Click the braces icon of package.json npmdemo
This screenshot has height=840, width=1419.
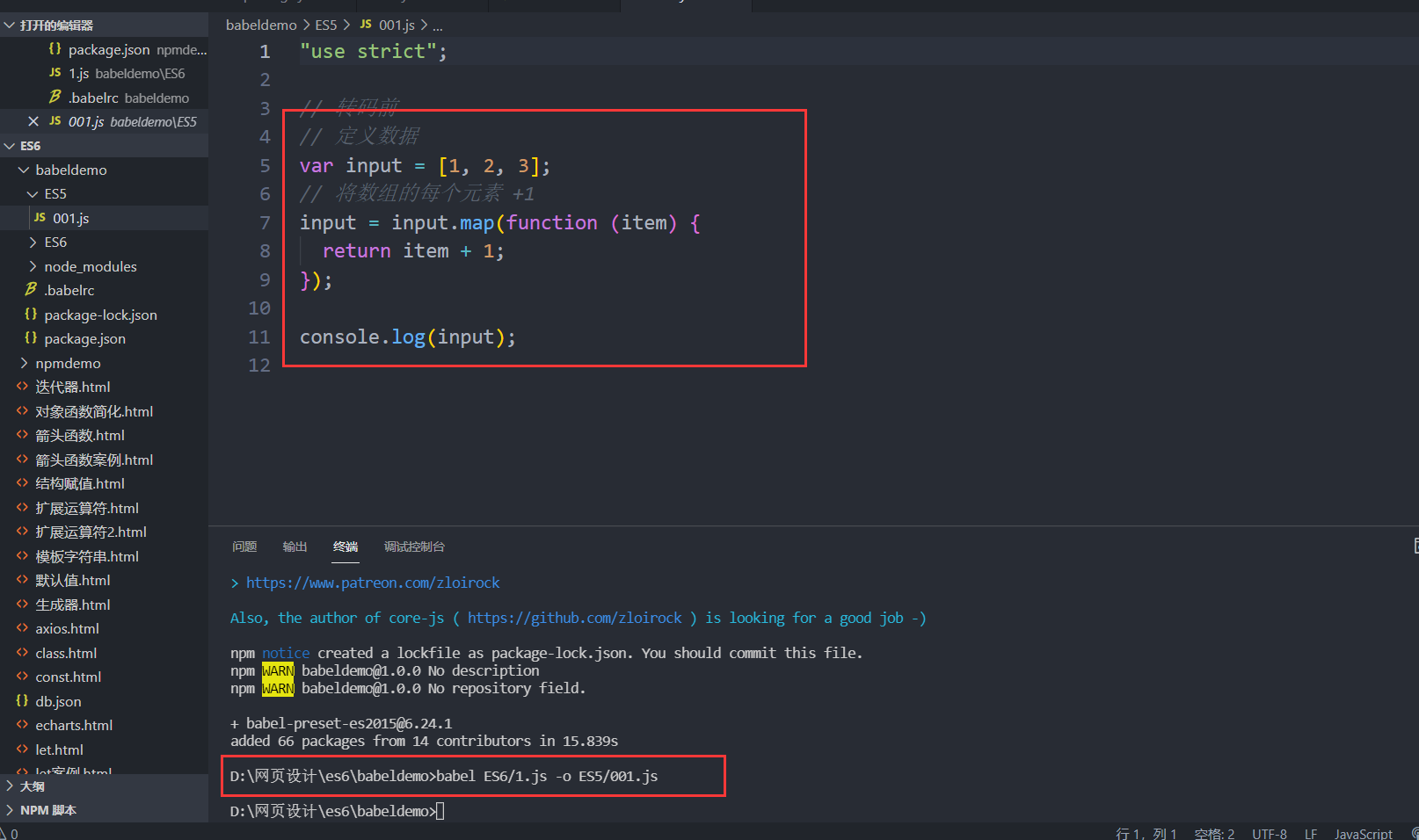point(55,49)
